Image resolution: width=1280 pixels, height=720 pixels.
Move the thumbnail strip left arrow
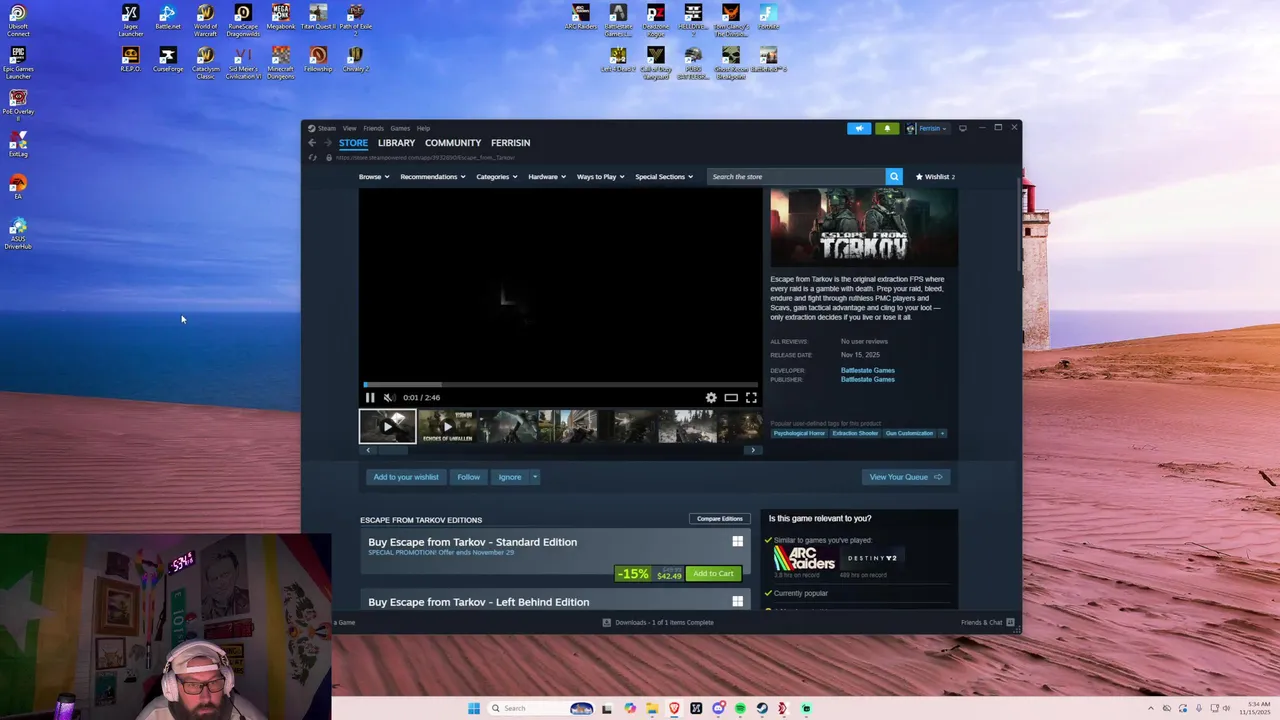pyautogui.click(x=367, y=450)
